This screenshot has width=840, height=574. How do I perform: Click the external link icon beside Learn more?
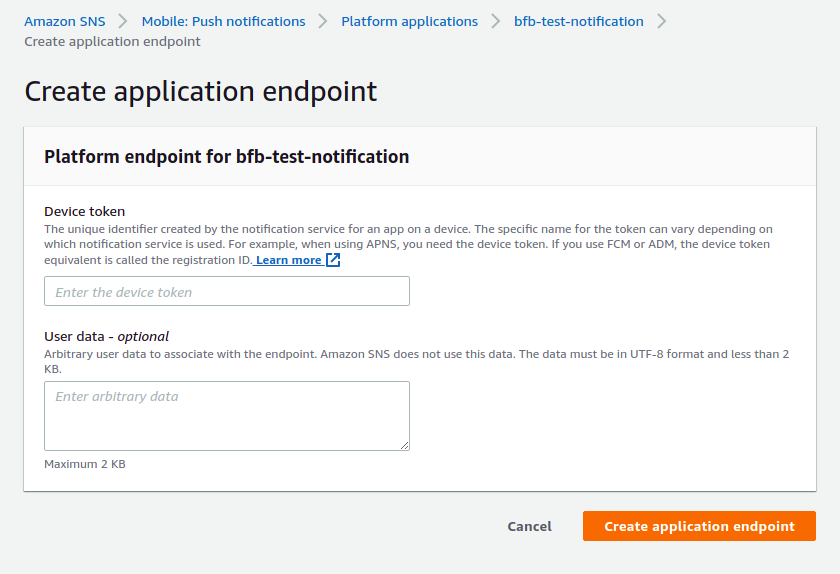pos(333,260)
